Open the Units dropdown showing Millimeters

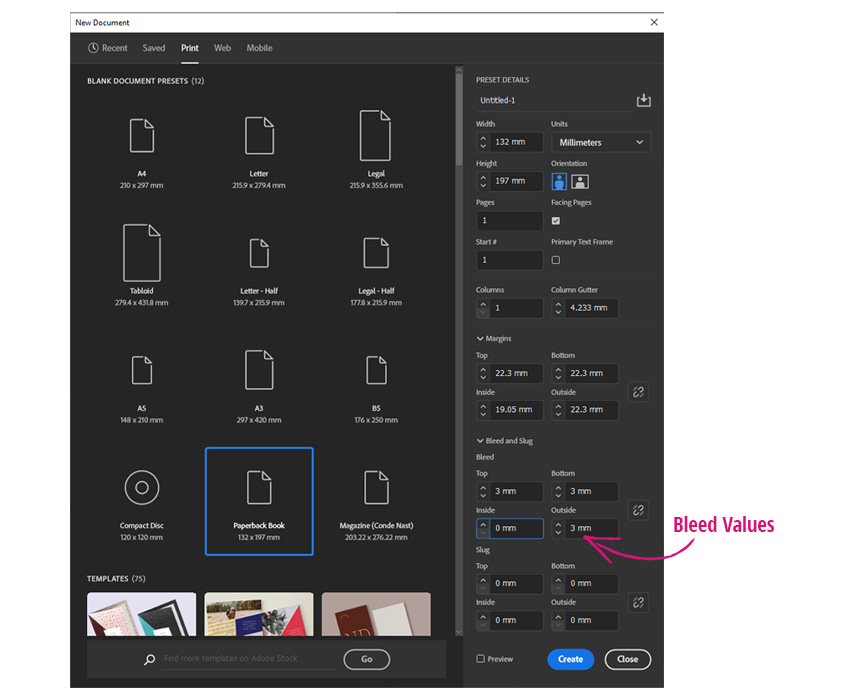point(601,143)
